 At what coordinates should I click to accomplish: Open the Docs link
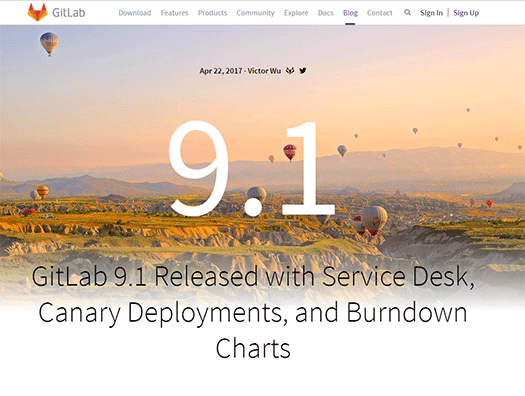pyautogui.click(x=325, y=13)
